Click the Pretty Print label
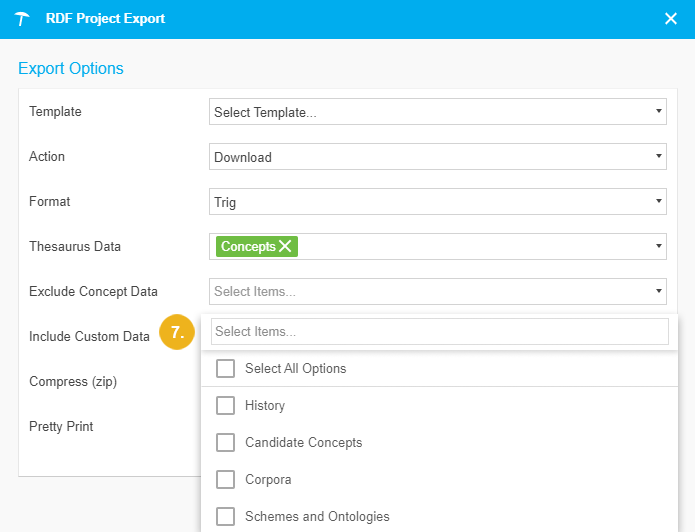Image resolution: width=695 pixels, height=532 pixels. pos(61,427)
